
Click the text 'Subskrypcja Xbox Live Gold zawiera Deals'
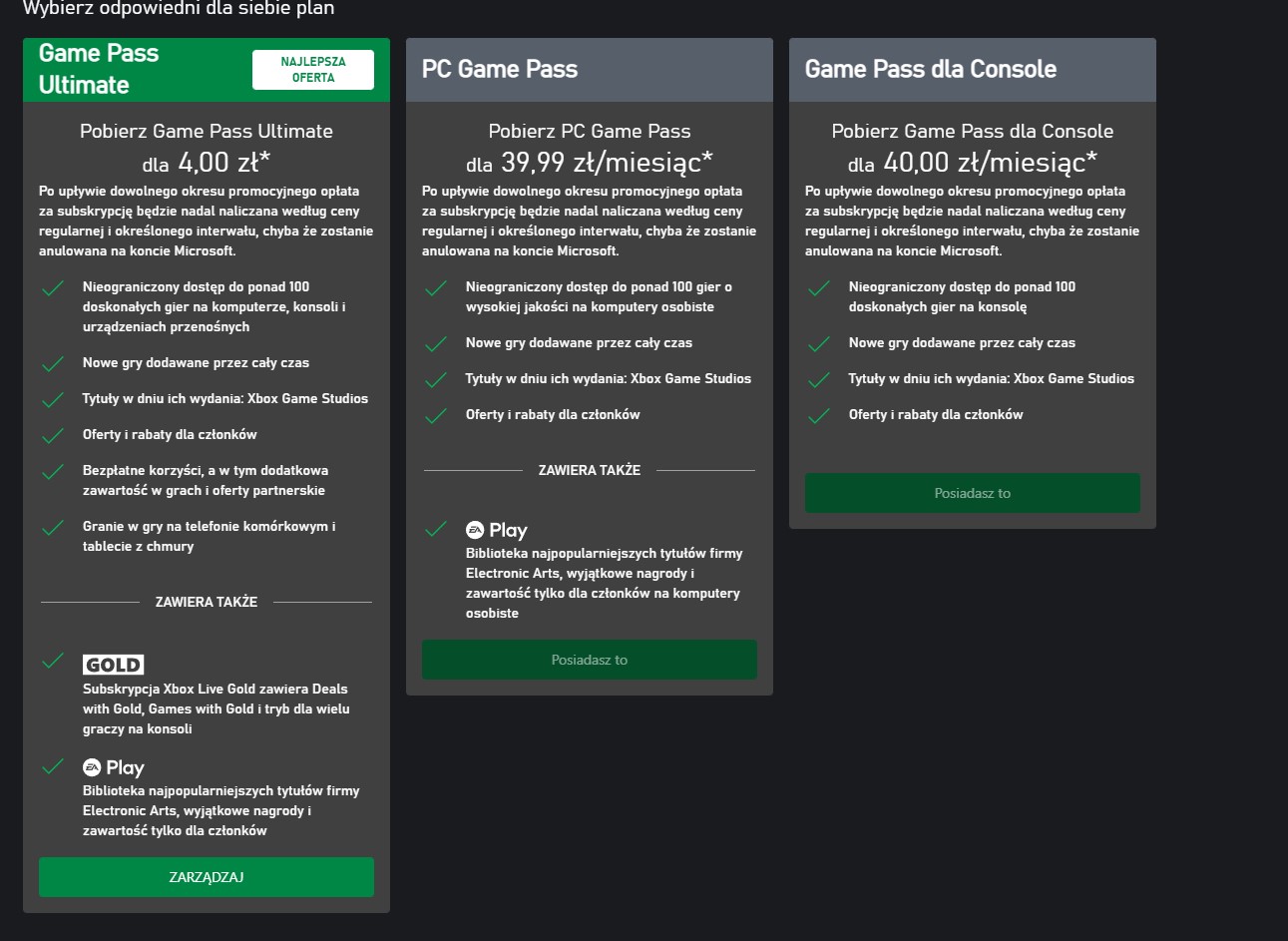click(x=215, y=689)
